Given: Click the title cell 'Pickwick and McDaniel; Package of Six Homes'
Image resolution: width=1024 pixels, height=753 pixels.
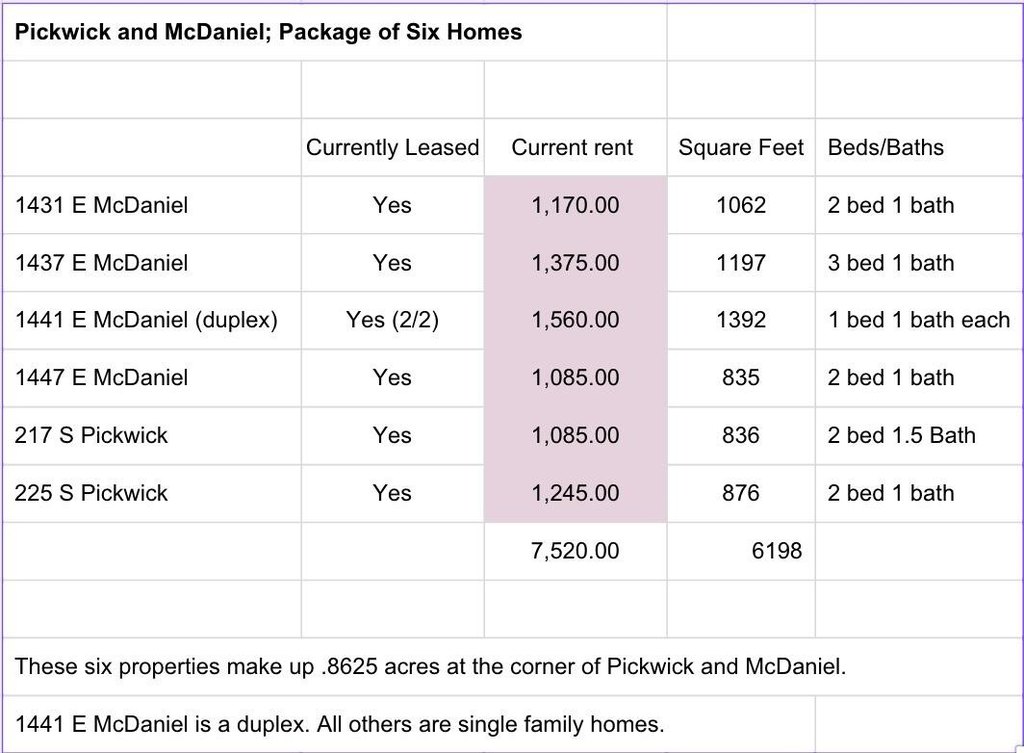Looking at the screenshot, I should (269, 32).
